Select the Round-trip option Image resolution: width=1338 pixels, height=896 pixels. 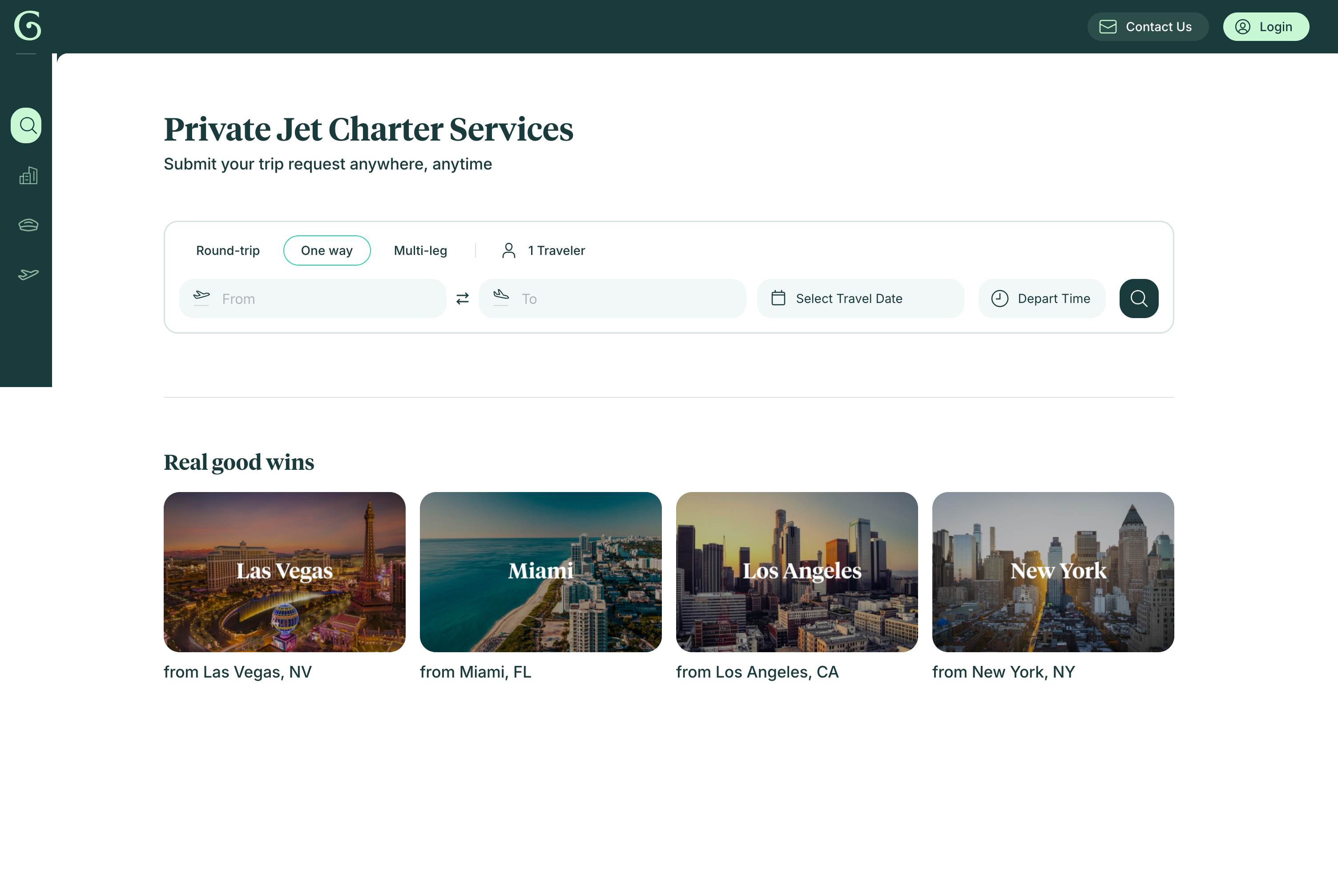[227, 250]
